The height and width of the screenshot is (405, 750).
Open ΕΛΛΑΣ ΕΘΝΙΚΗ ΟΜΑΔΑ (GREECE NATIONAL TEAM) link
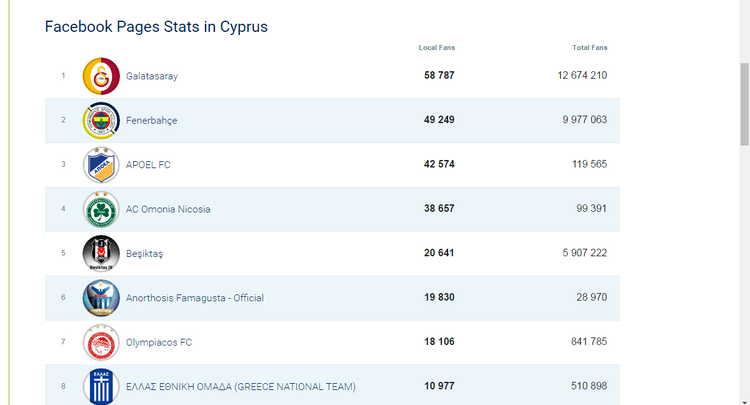(241, 386)
